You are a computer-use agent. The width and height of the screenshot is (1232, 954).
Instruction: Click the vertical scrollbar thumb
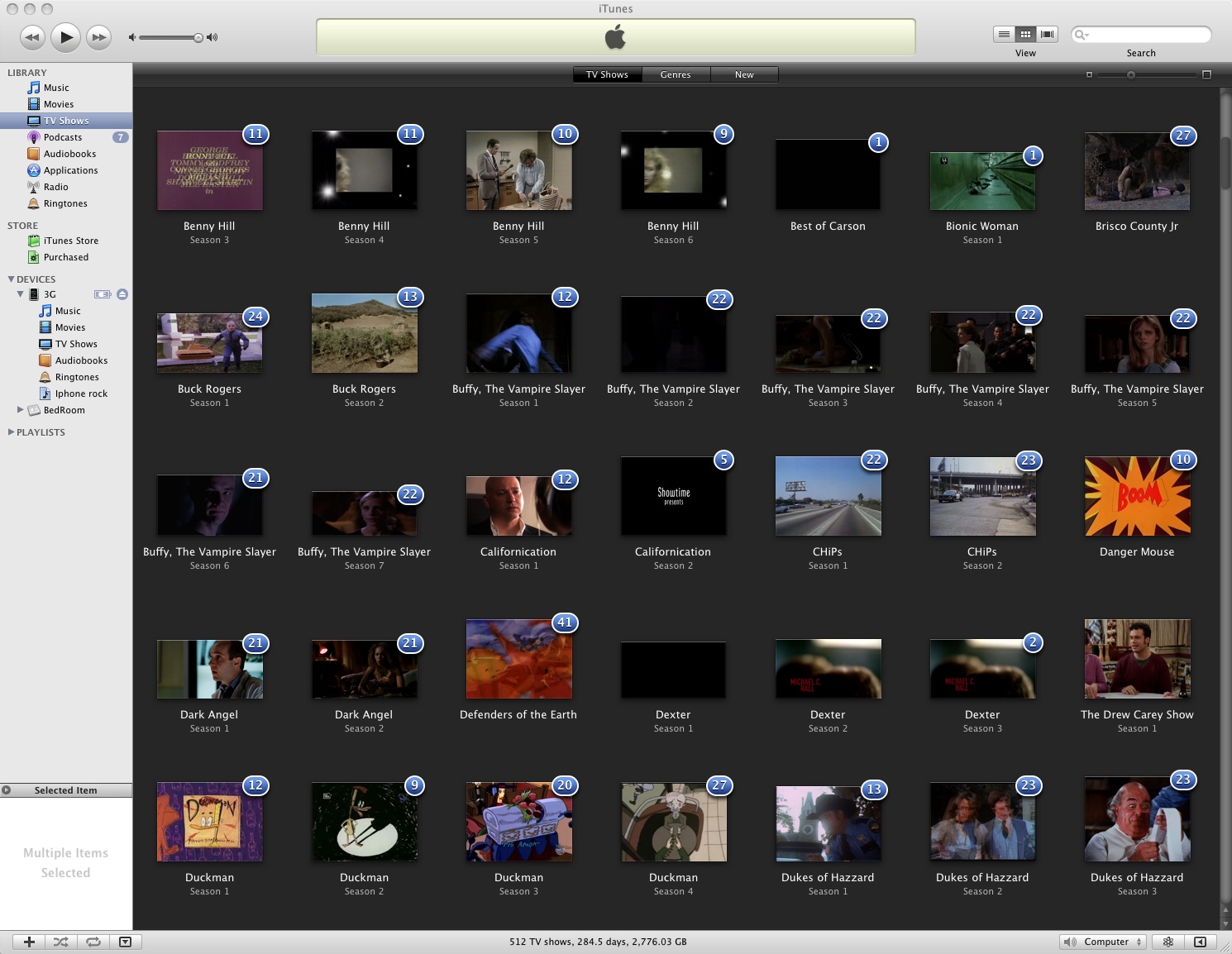click(x=1225, y=164)
